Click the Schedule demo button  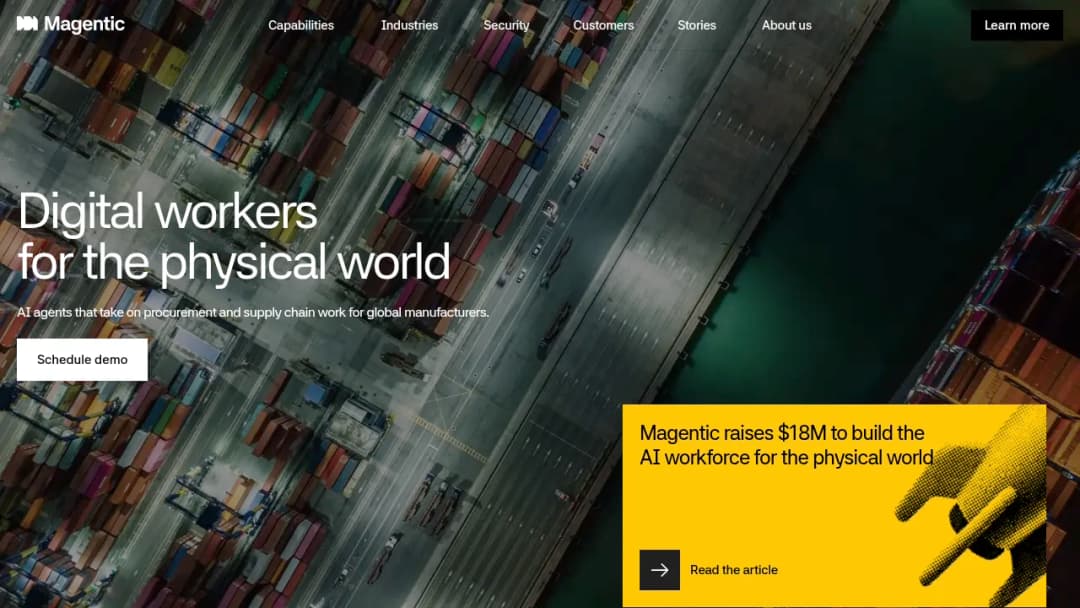point(82,359)
